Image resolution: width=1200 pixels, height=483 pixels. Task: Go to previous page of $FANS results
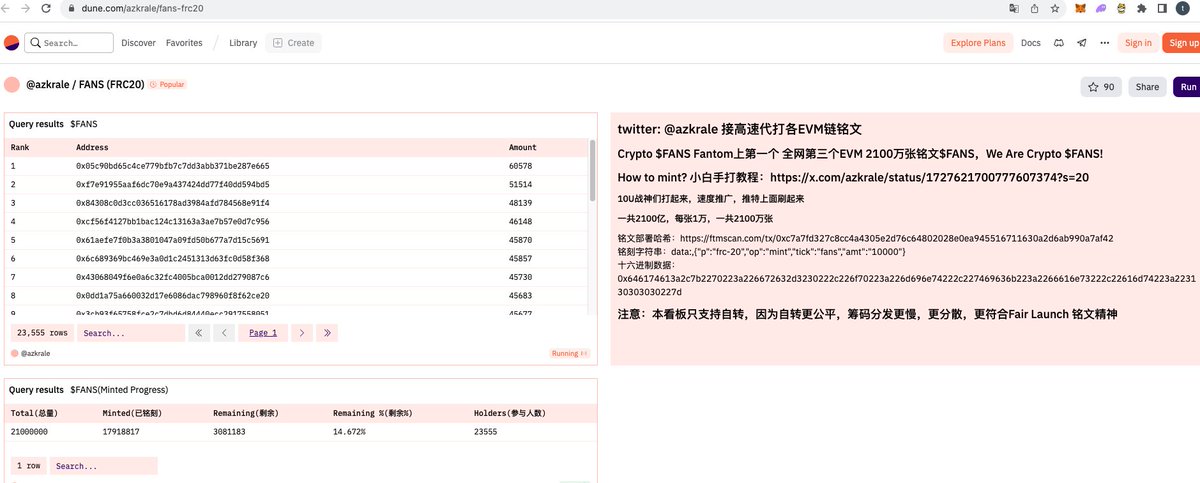click(225, 332)
